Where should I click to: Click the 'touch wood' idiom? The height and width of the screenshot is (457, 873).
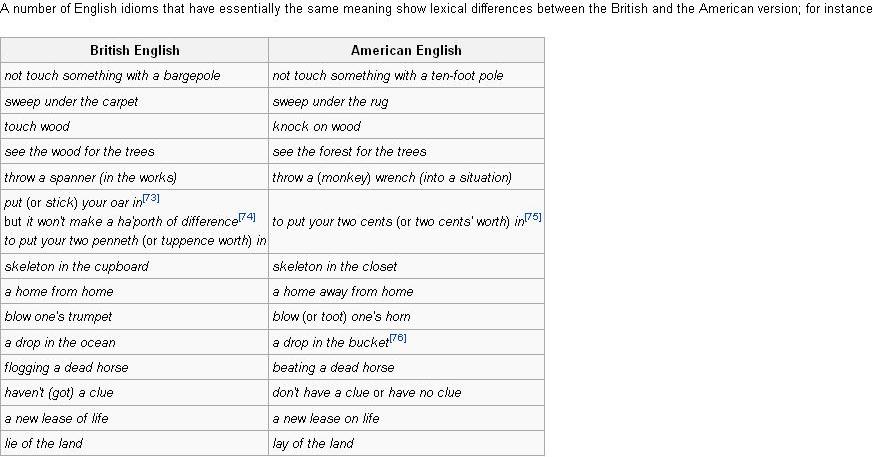point(37,126)
